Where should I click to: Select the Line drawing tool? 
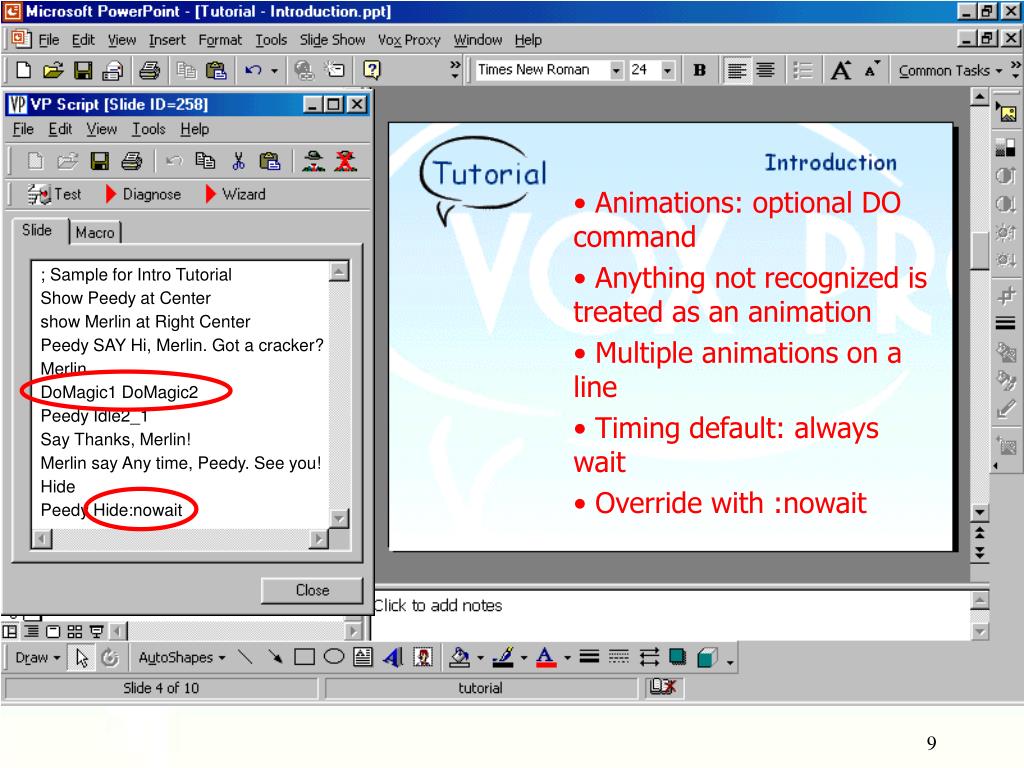[245, 657]
